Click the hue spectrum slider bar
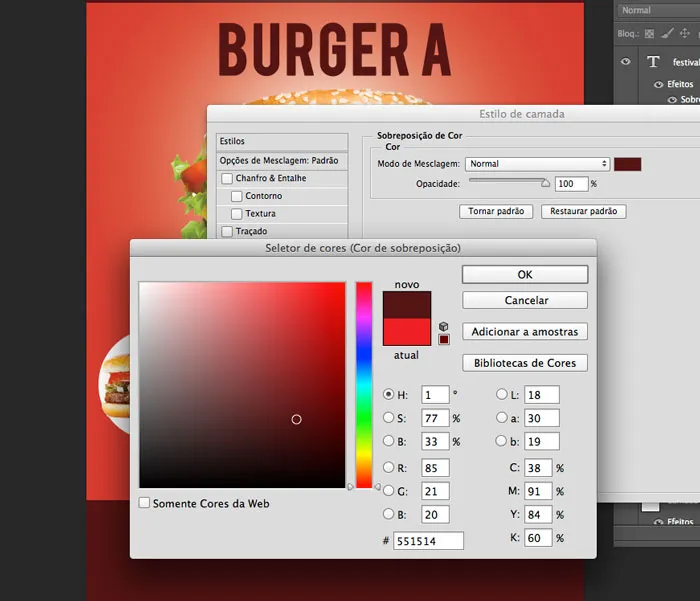Viewport: 700px width, 601px height. [364, 385]
